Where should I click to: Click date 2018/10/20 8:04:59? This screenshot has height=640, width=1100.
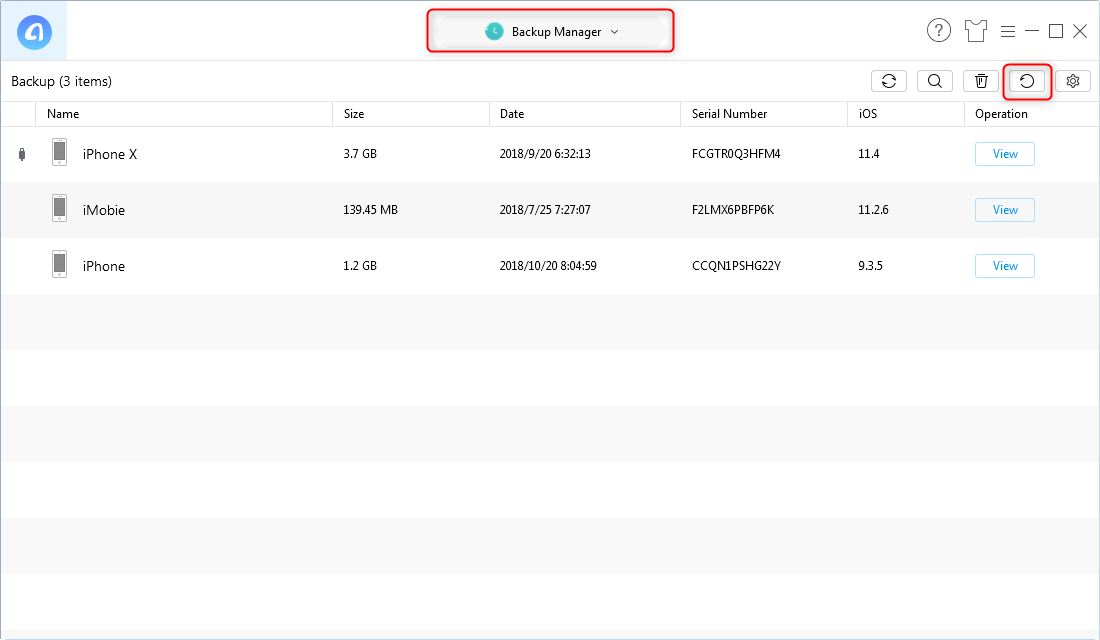pyautogui.click(x=548, y=266)
